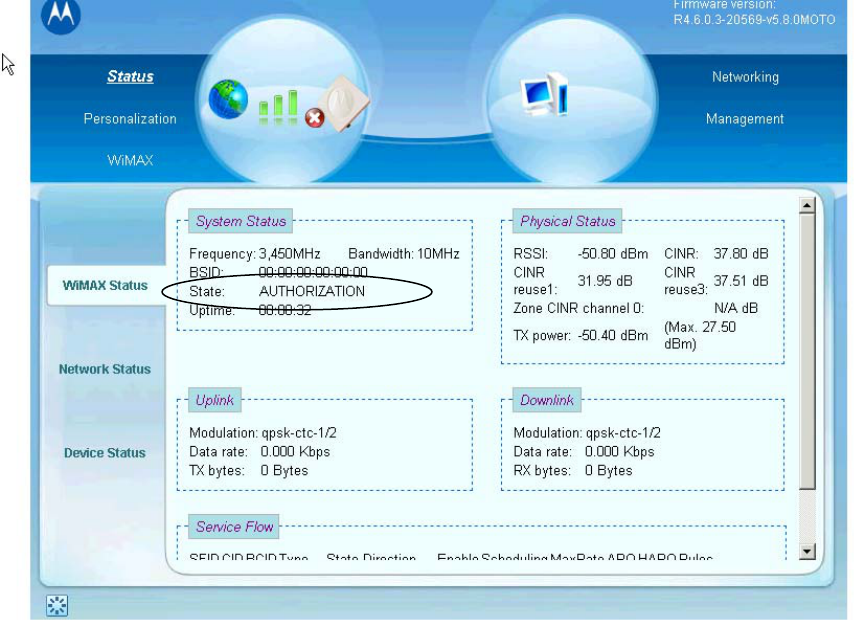Click the scrollbar up arrow
864x626 pixels.
click(807, 206)
